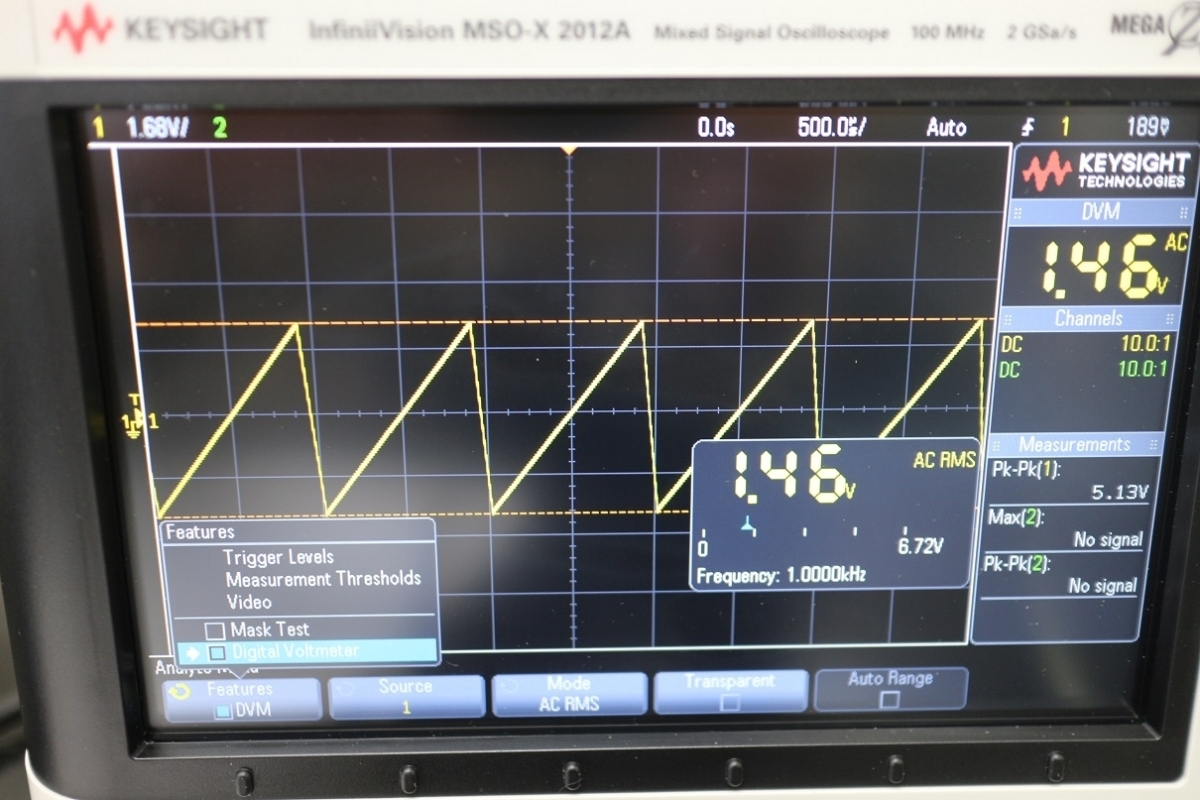Click the 0.0s delay value
Viewport: 1200px width, 800px height.
click(715, 128)
